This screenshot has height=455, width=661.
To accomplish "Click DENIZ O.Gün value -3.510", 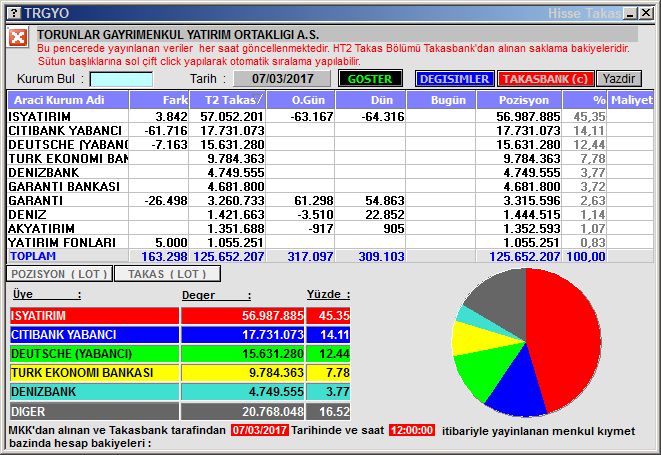I will 315,215.
